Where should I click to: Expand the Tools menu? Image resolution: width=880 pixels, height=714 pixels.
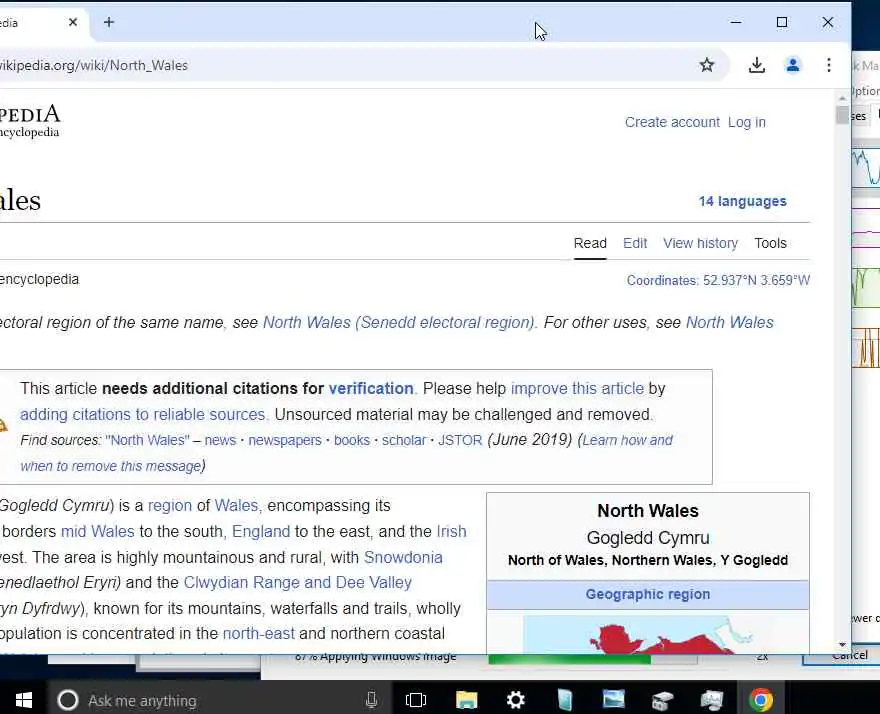point(770,243)
